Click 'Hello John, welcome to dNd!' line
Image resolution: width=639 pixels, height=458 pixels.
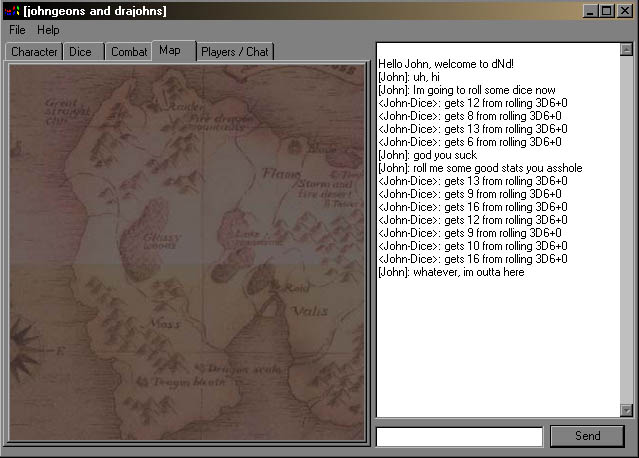446,64
